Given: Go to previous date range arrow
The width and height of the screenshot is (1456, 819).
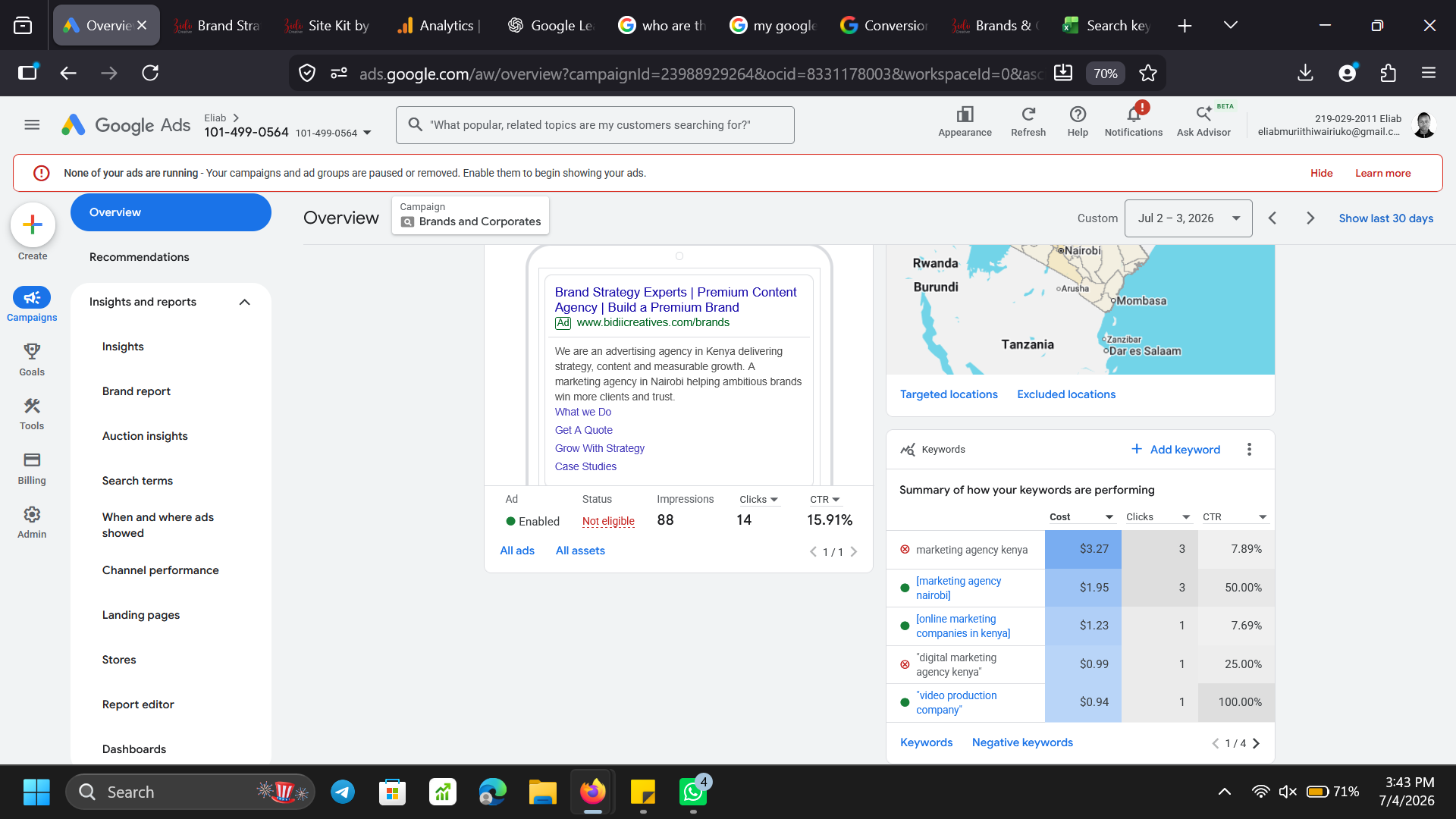Looking at the screenshot, I should [1272, 218].
